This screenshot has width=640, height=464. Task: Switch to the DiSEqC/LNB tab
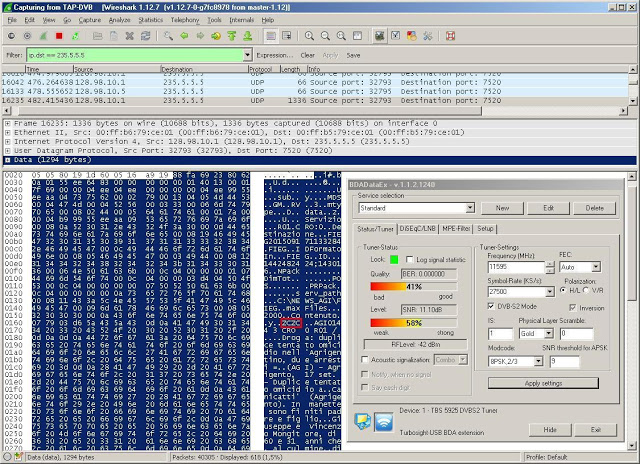click(418, 229)
